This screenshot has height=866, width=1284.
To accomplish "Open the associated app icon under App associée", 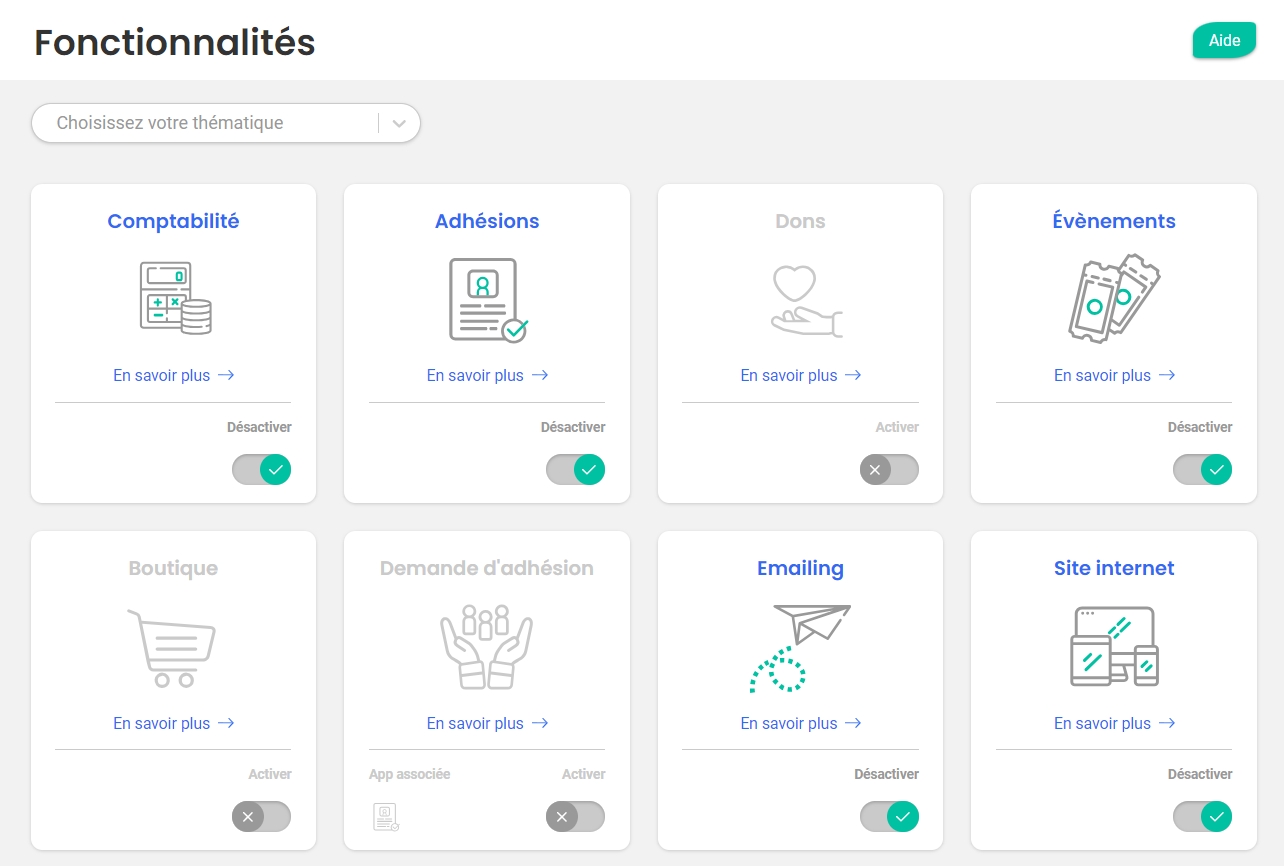I will pos(386,817).
